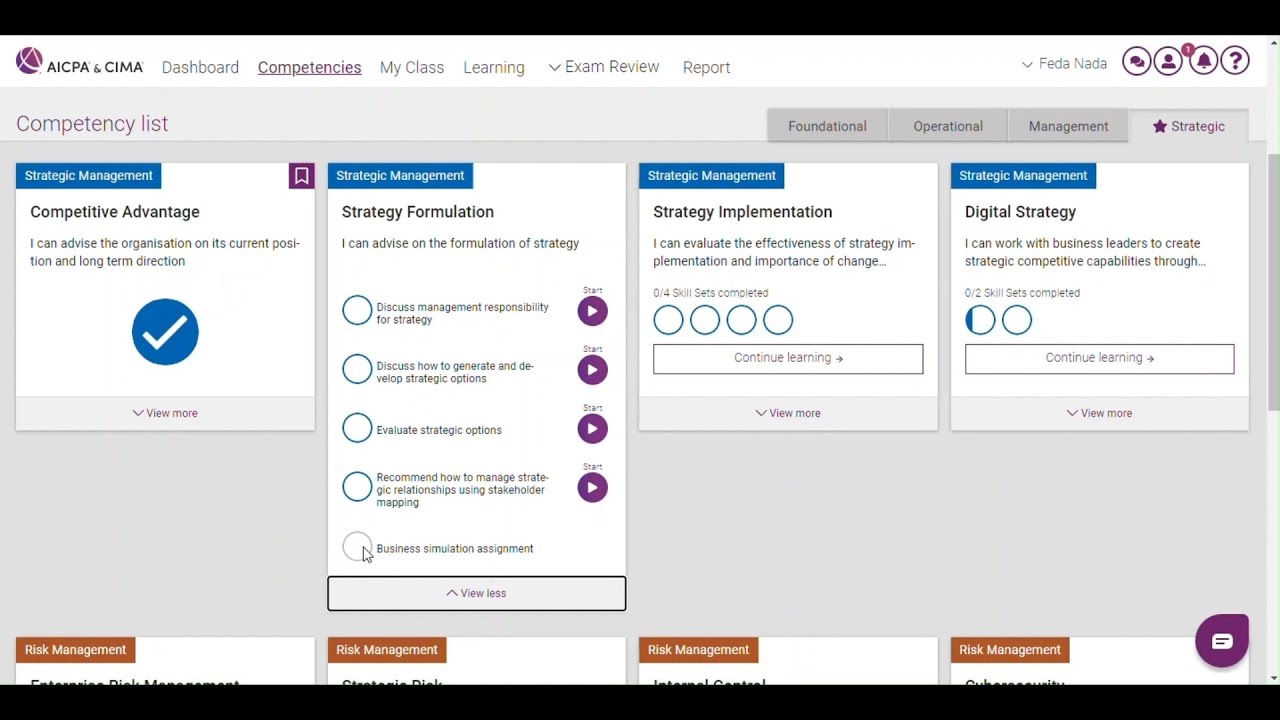Click the AICPA & CIMA logo

[x=80, y=63]
